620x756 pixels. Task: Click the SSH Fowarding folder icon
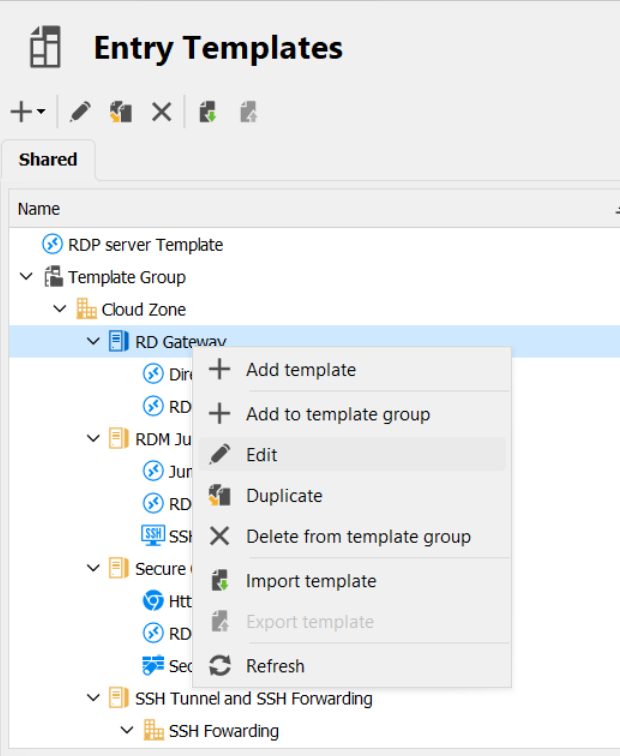(154, 730)
